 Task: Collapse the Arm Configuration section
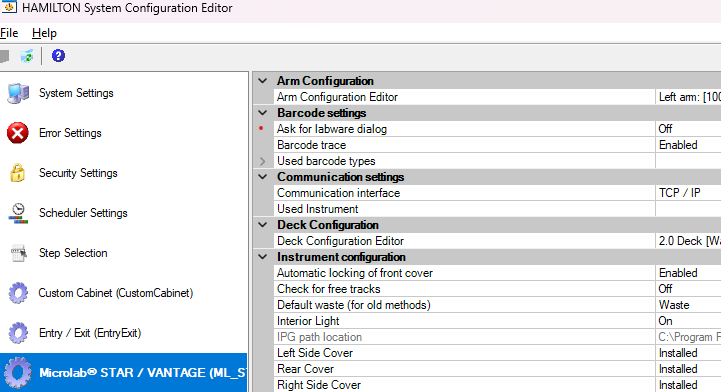pyautogui.click(x=263, y=81)
